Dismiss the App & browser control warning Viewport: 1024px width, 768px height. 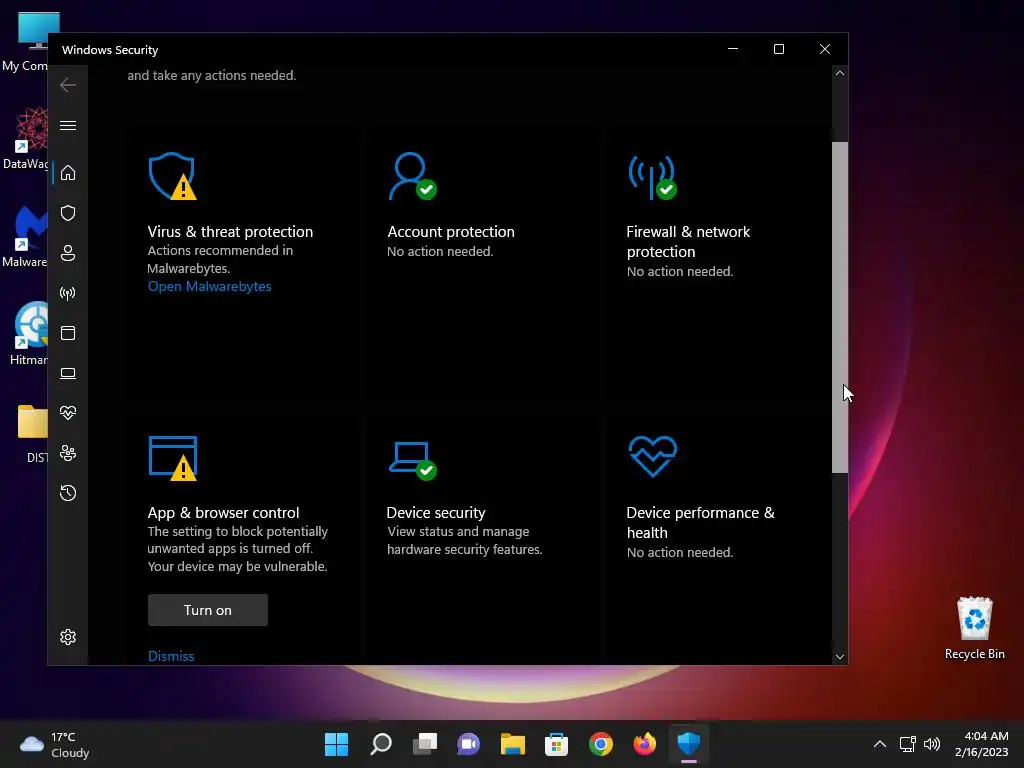pyautogui.click(x=171, y=656)
